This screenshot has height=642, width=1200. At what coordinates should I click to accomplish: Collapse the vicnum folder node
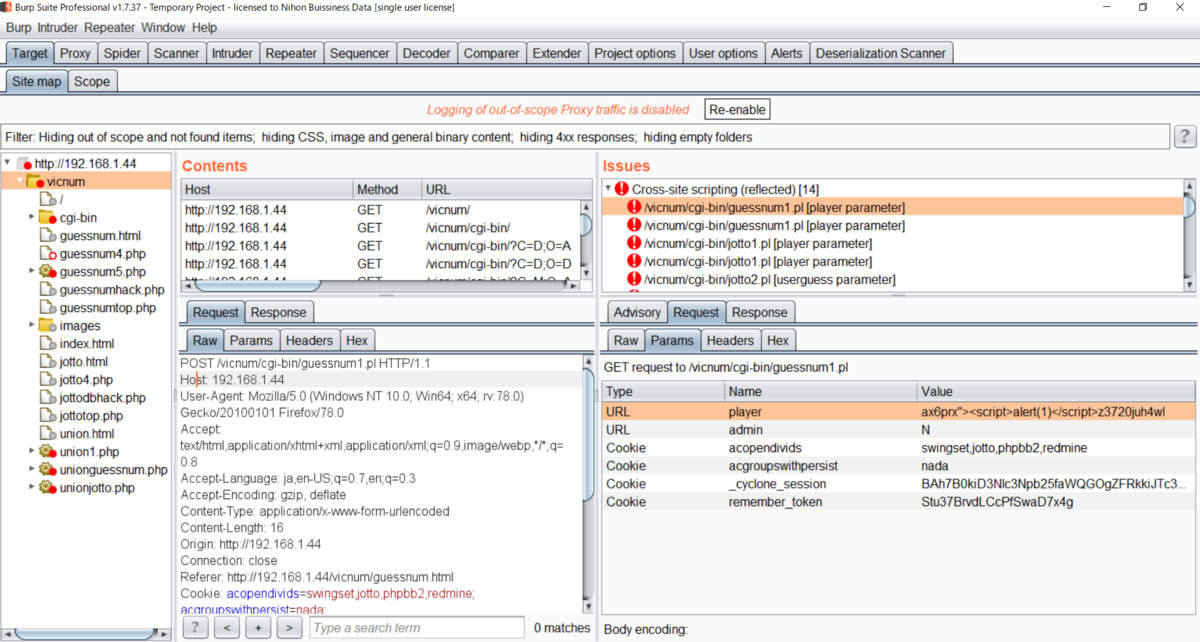(19, 182)
